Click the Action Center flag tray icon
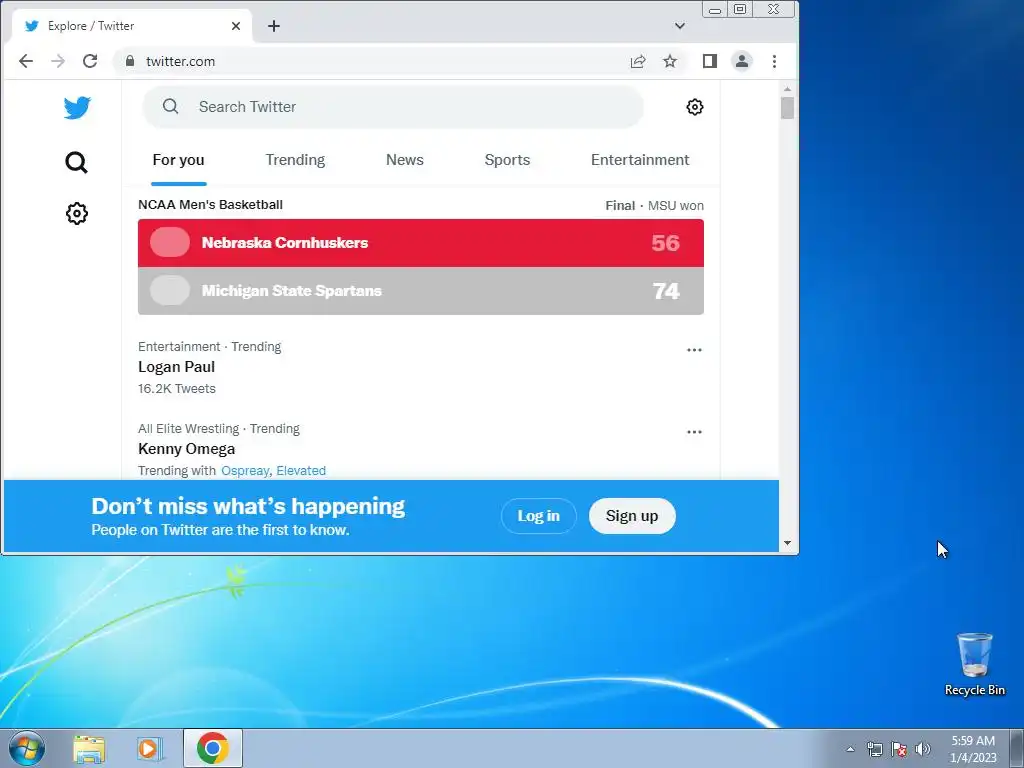This screenshot has height=768, width=1024. 899,749
